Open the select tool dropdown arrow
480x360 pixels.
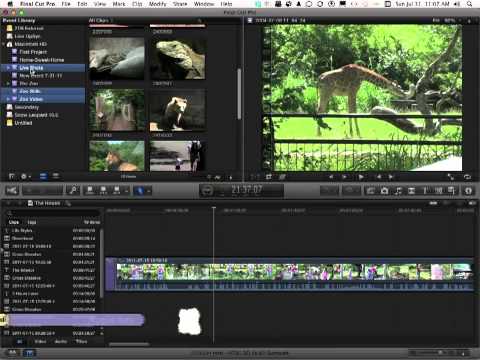[x=148, y=191]
